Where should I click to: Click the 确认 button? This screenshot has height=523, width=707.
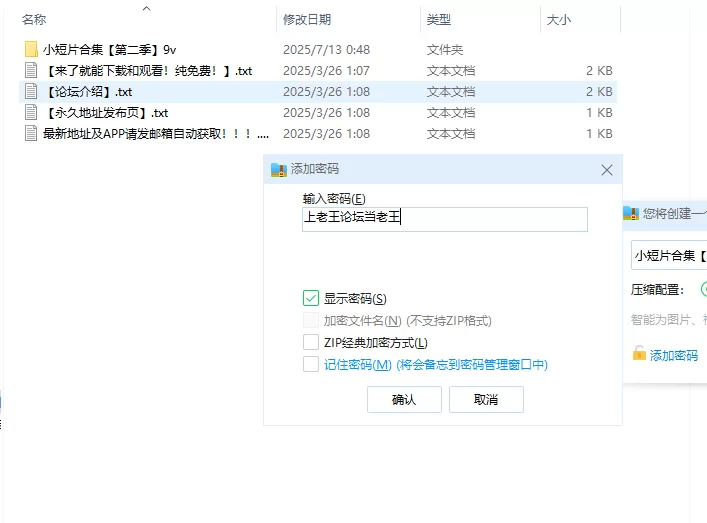tap(404, 399)
